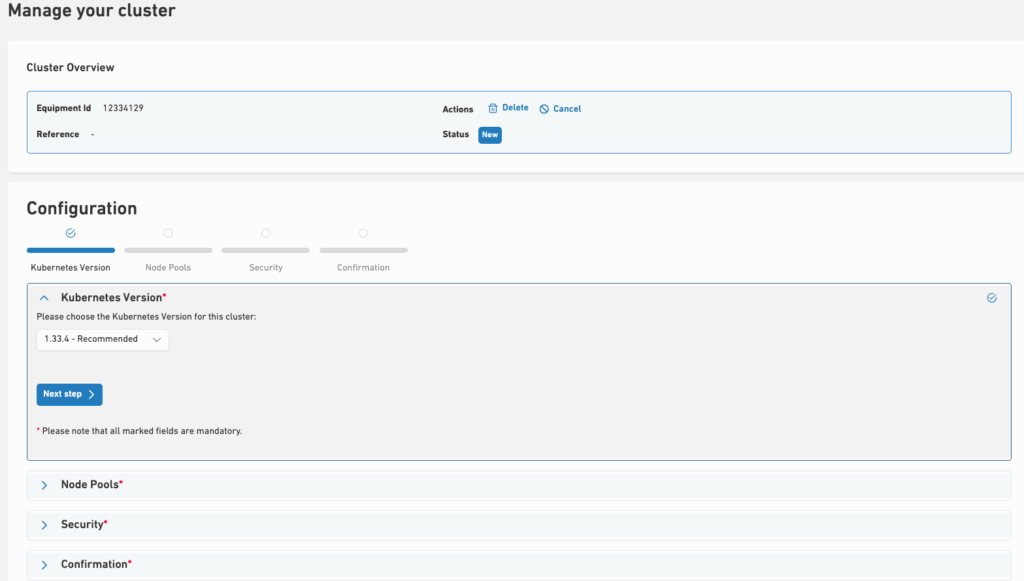This screenshot has width=1024, height=581.
Task: Click the Delete cluster link
Action: (x=515, y=108)
